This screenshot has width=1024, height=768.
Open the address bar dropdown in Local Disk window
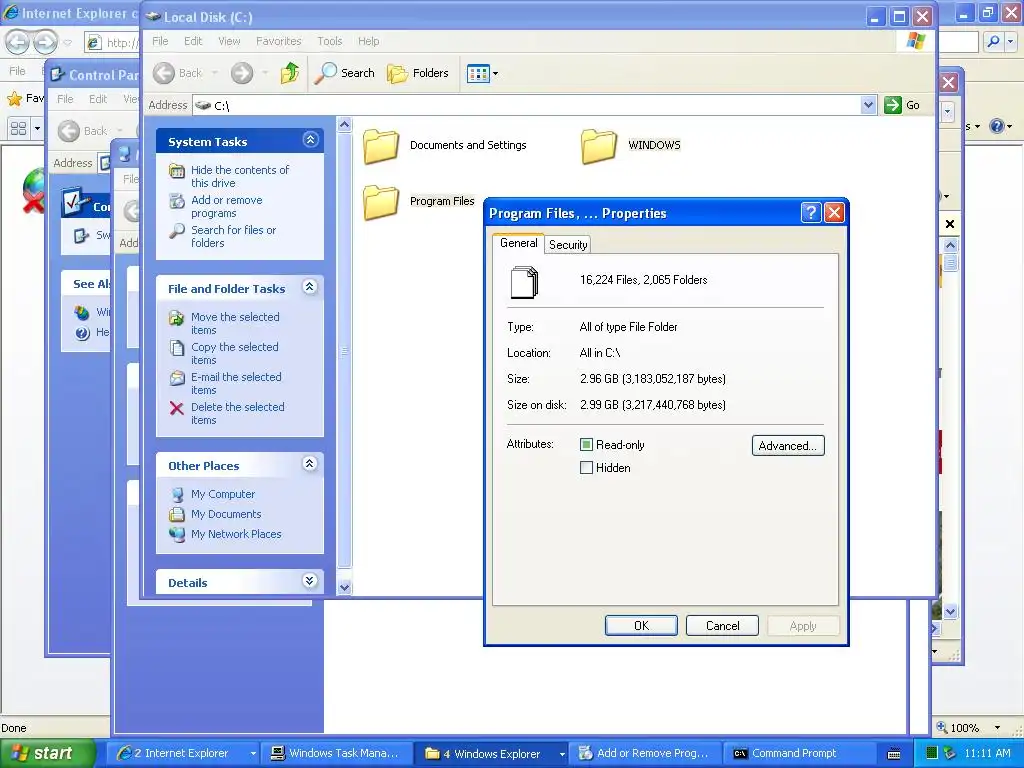pyautogui.click(x=868, y=105)
